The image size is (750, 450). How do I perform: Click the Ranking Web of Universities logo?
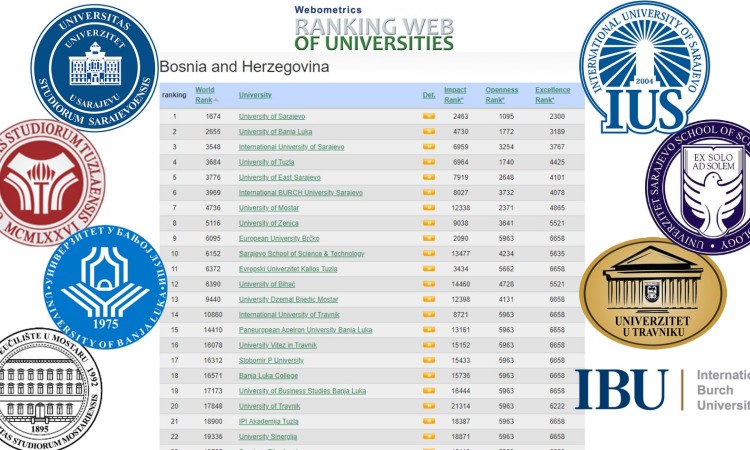click(374, 29)
